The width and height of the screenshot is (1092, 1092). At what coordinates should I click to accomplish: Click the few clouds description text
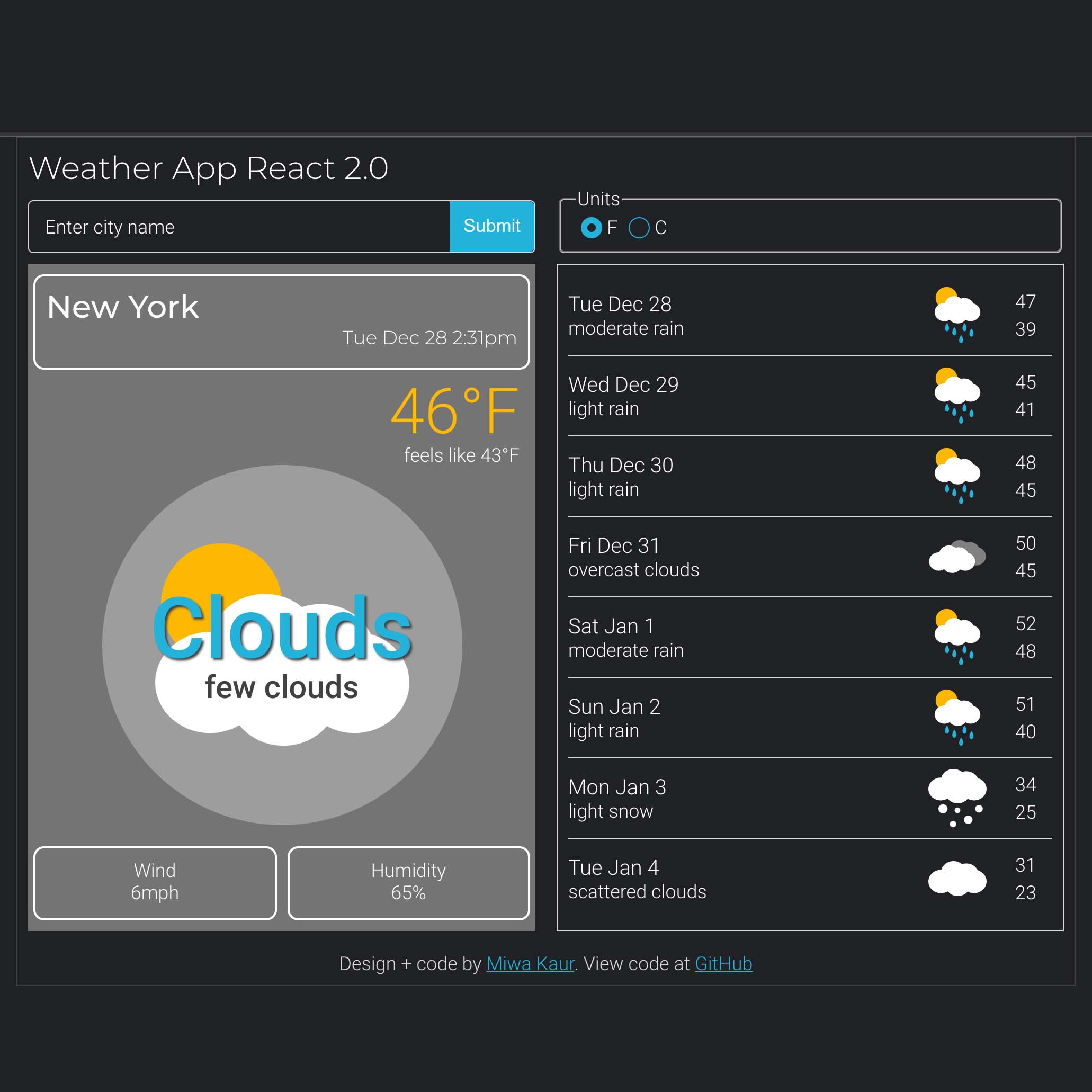pos(282,687)
